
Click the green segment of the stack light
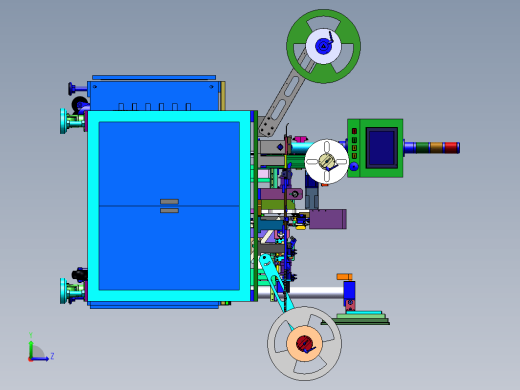(423, 148)
